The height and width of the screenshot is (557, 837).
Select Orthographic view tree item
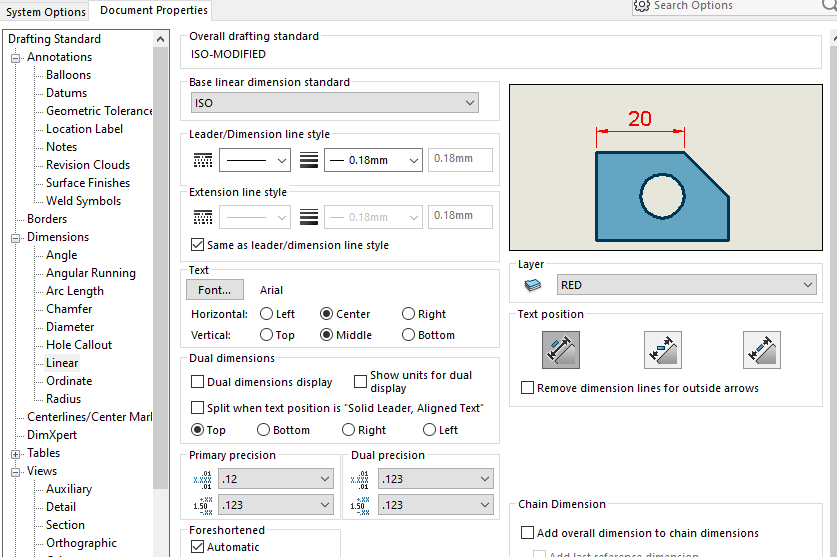(81, 543)
